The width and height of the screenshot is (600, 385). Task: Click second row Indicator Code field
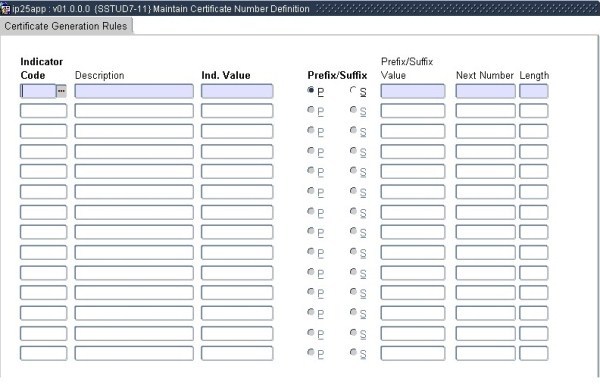pos(43,111)
